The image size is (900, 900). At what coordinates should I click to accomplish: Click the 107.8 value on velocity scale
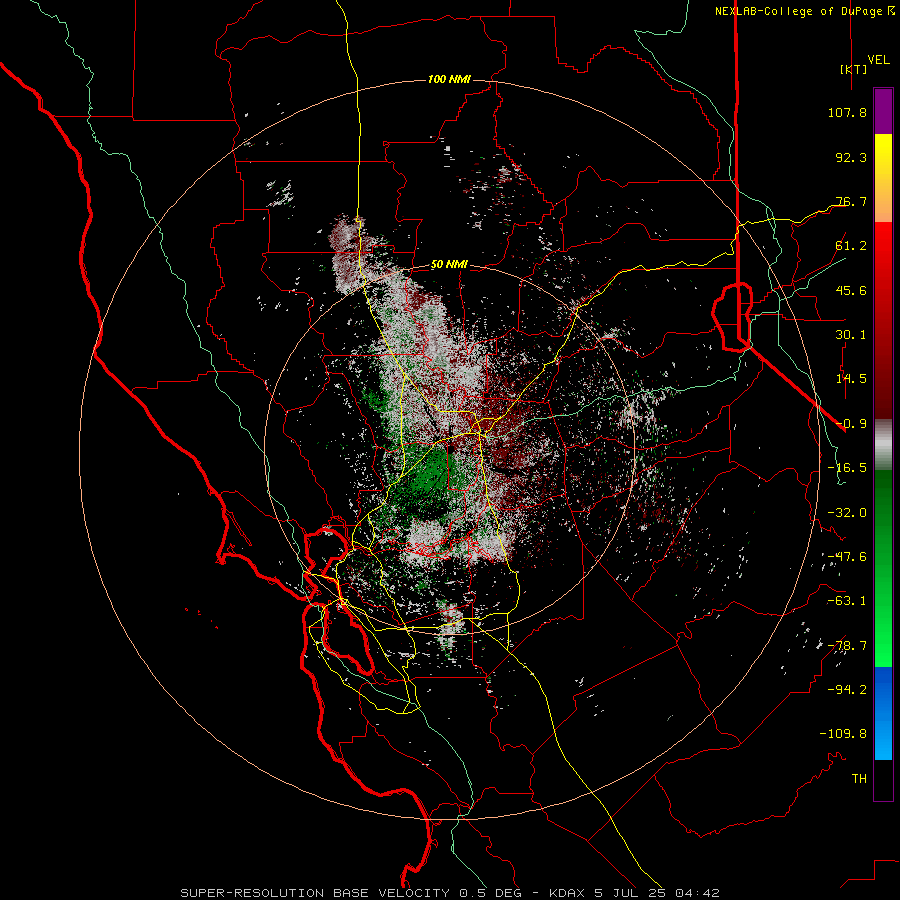[x=847, y=112]
